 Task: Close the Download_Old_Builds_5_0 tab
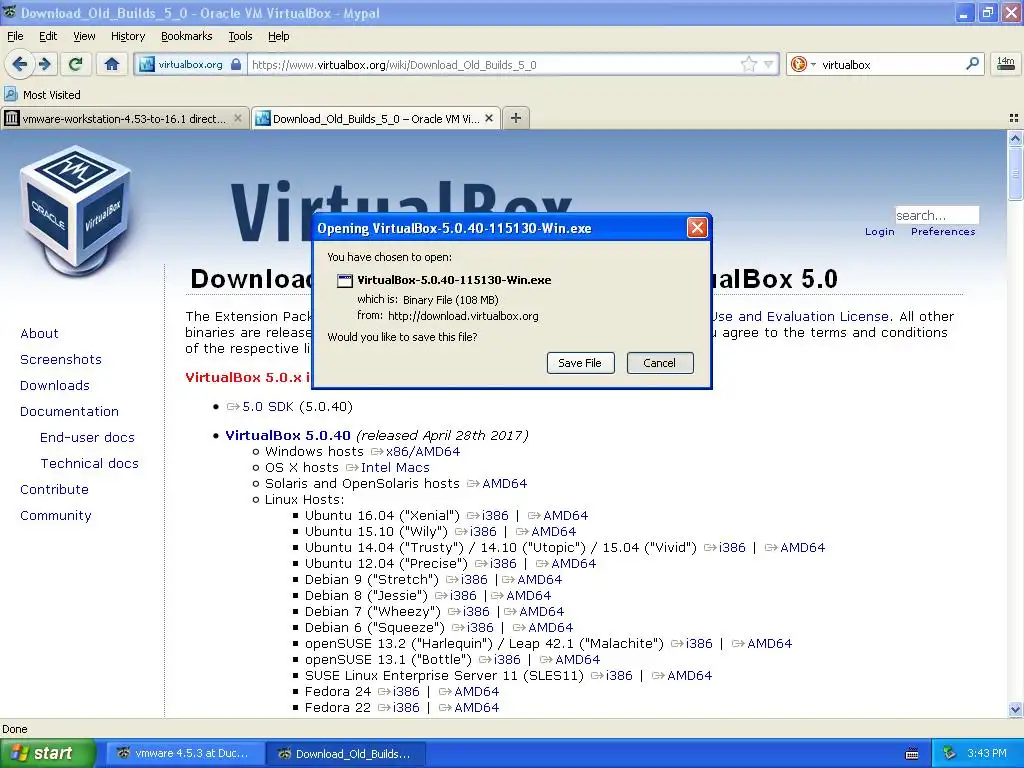click(489, 118)
